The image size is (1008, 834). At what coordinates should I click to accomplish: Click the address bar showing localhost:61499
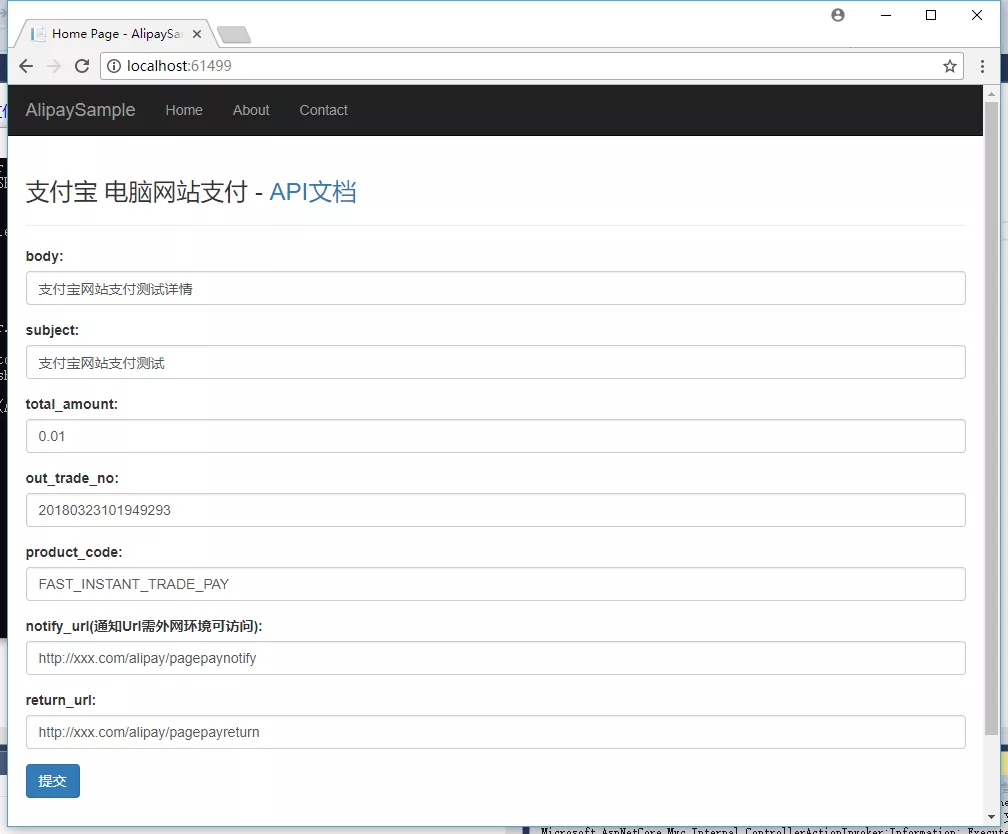(400, 66)
